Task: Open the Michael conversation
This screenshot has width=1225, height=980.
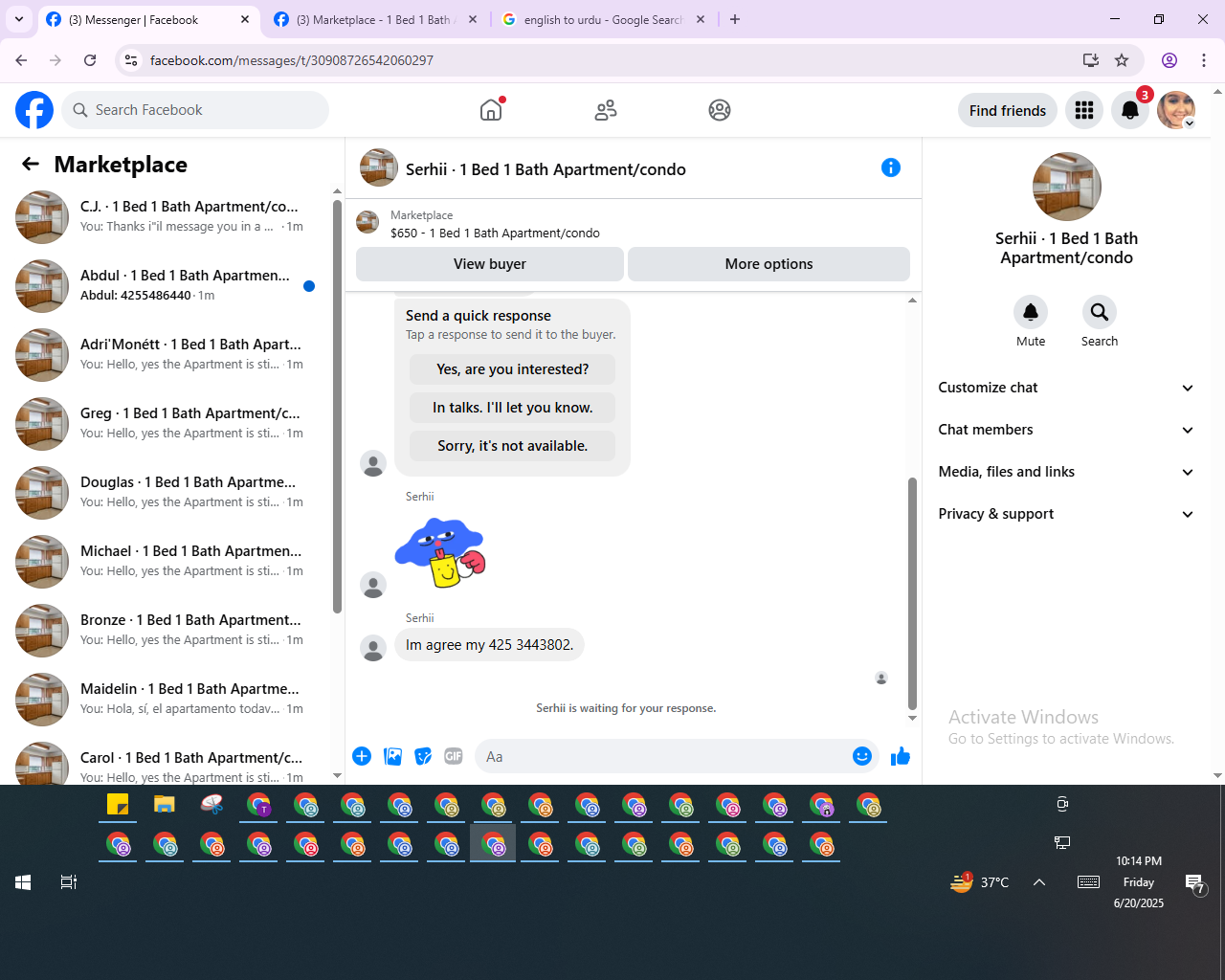Action: [x=167, y=562]
